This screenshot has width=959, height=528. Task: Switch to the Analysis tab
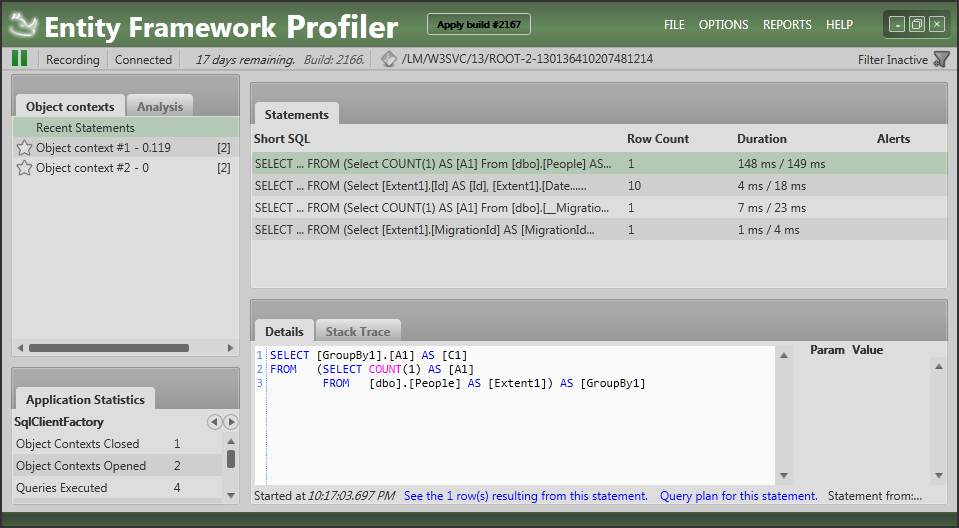pos(160,107)
